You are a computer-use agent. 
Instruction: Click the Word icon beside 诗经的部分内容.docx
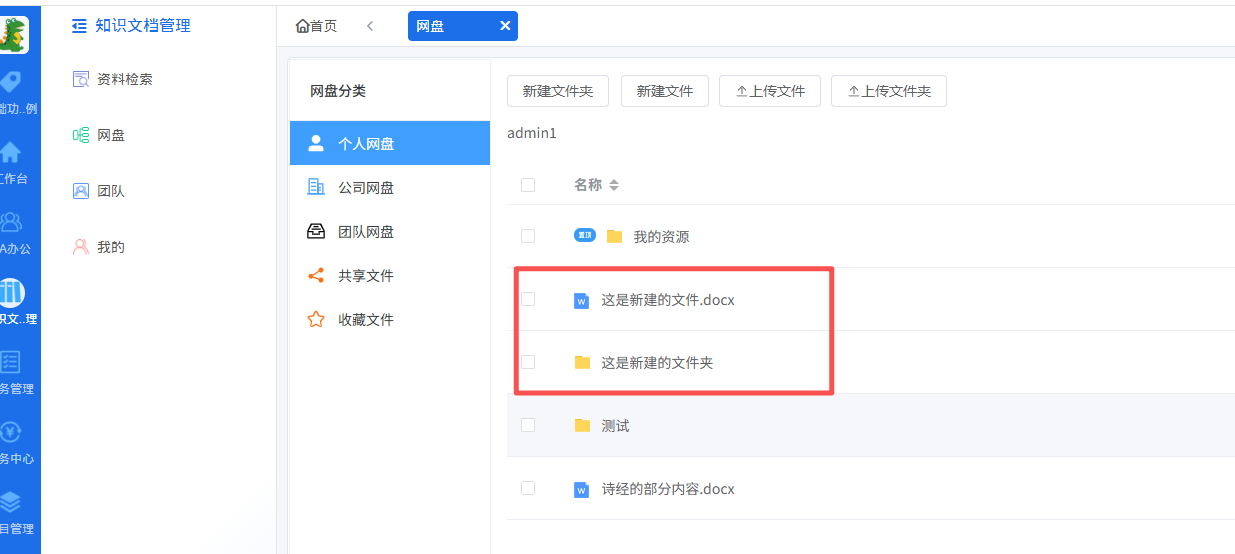[x=581, y=489]
